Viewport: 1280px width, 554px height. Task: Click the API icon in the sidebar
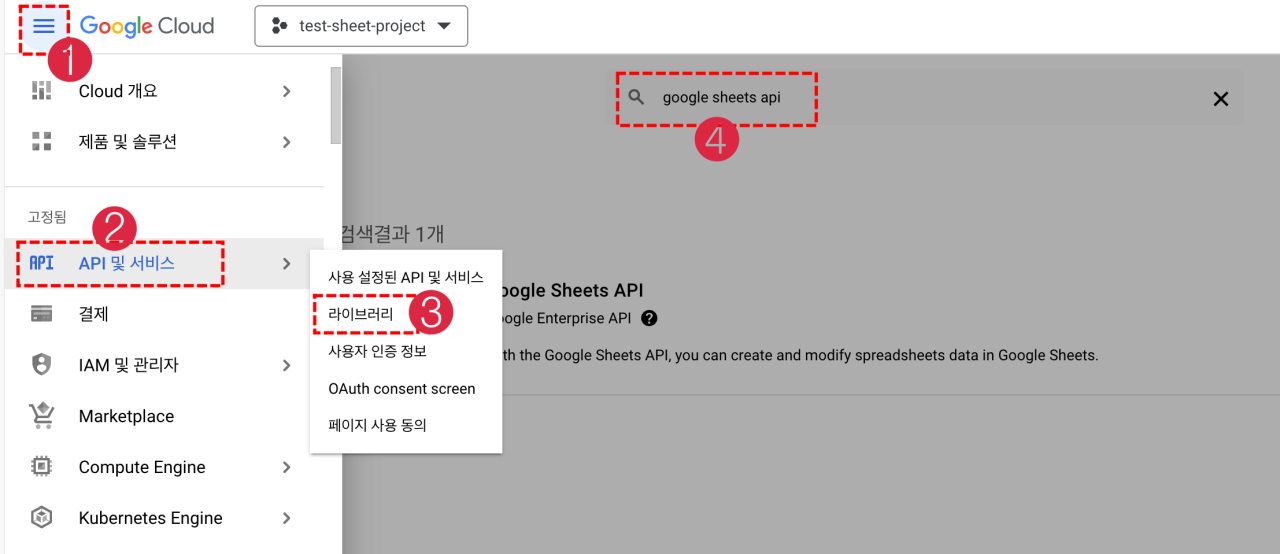click(x=41, y=263)
